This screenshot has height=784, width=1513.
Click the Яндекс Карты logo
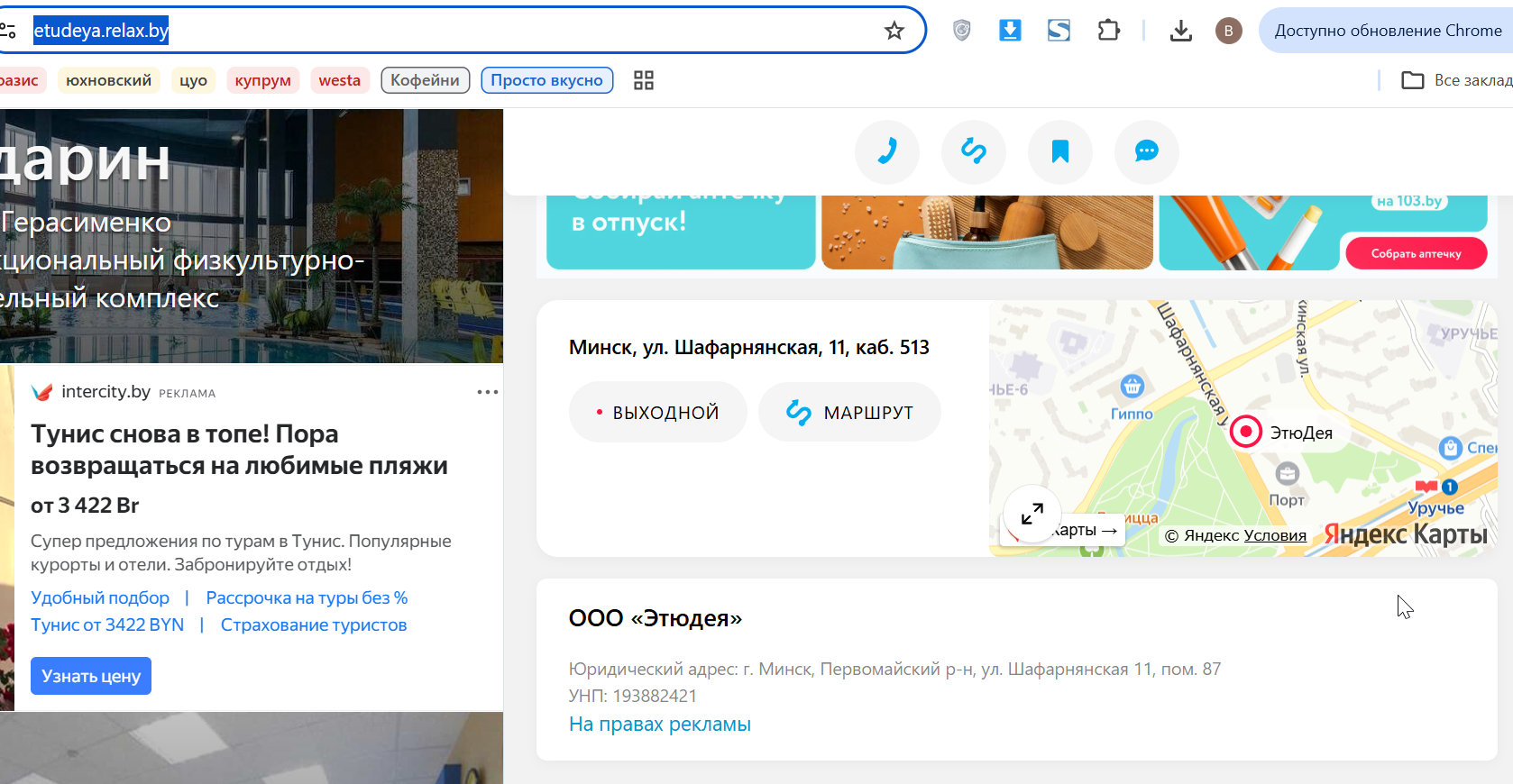(1406, 534)
